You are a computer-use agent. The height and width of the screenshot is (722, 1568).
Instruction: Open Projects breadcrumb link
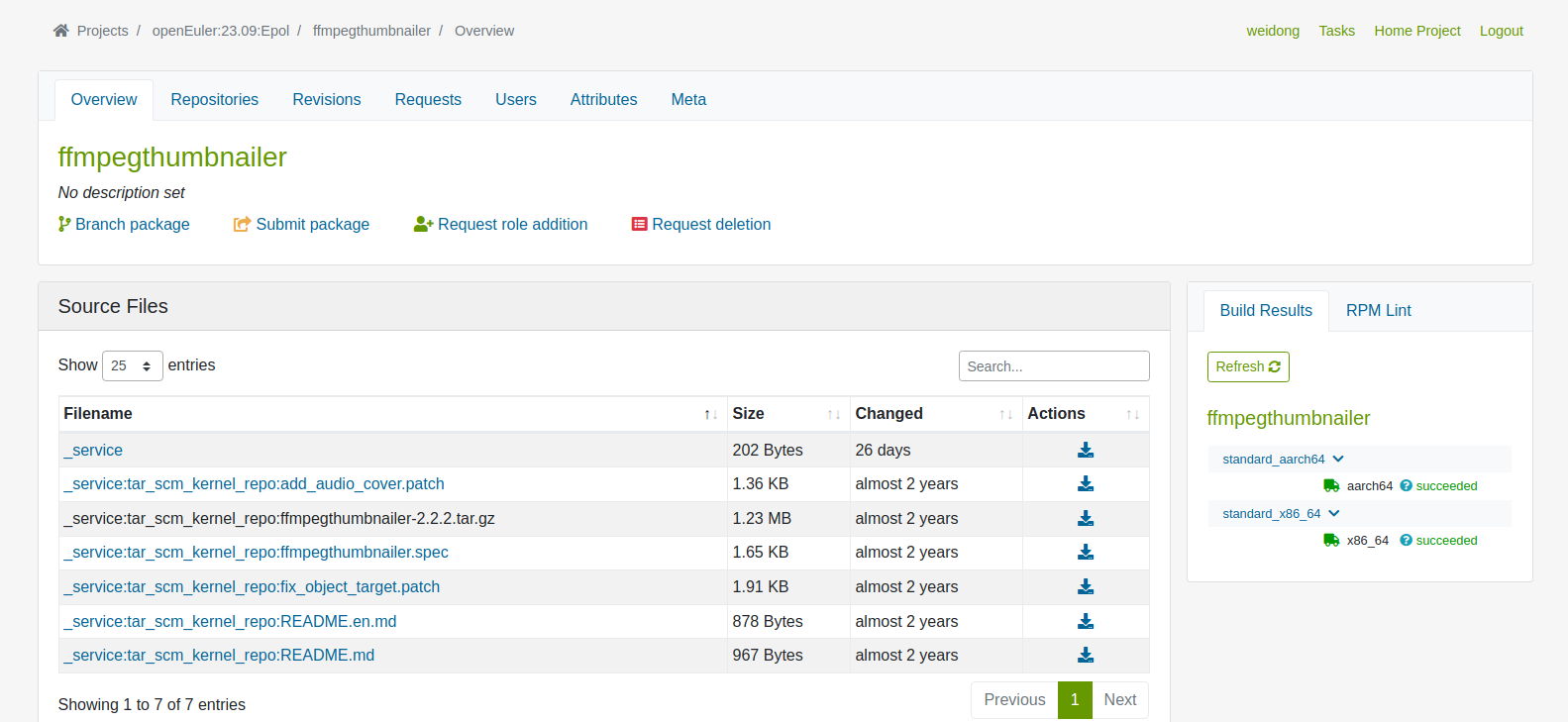pos(103,31)
